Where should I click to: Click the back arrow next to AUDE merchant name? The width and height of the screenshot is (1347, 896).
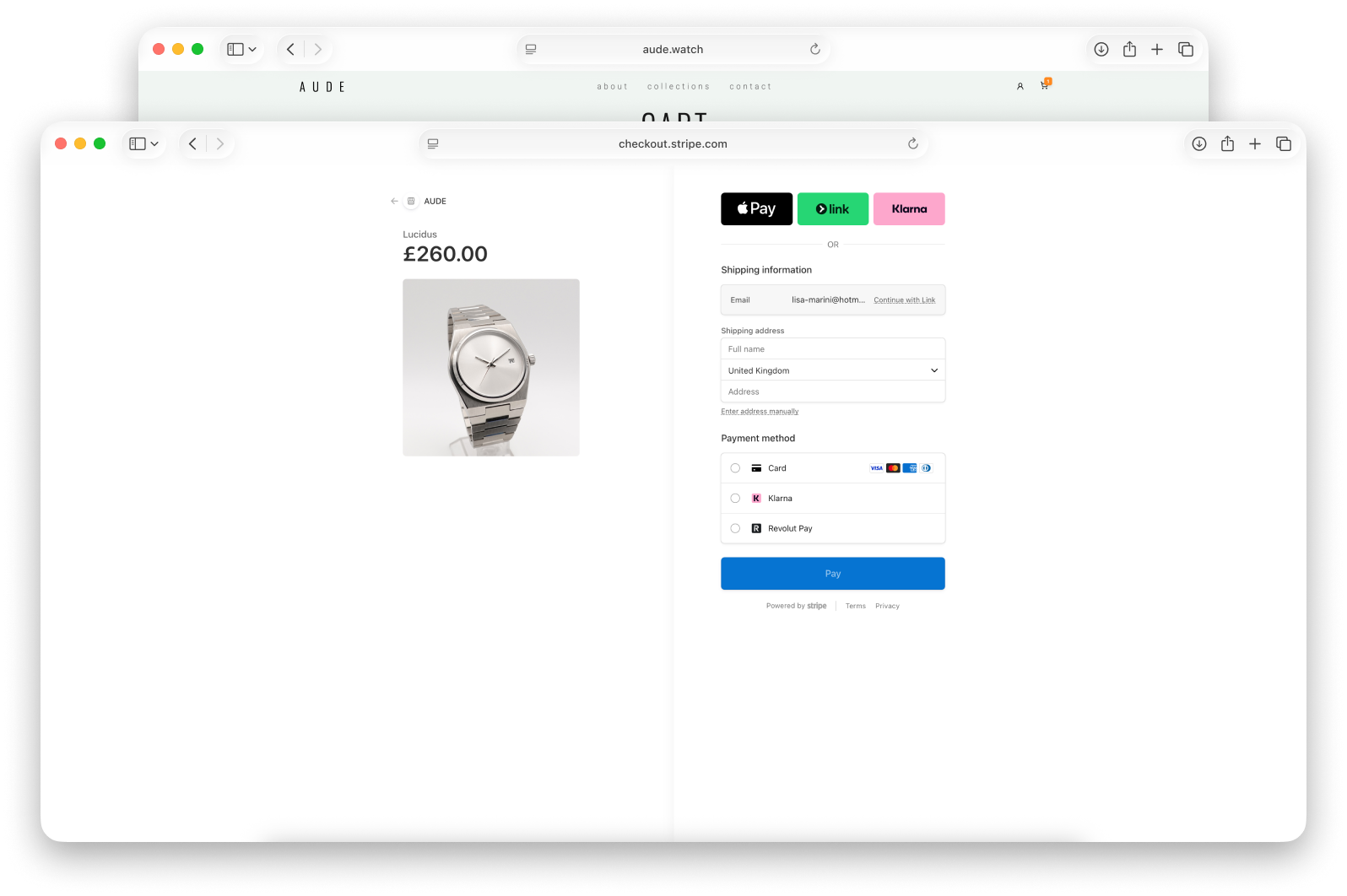(x=394, y=201)
